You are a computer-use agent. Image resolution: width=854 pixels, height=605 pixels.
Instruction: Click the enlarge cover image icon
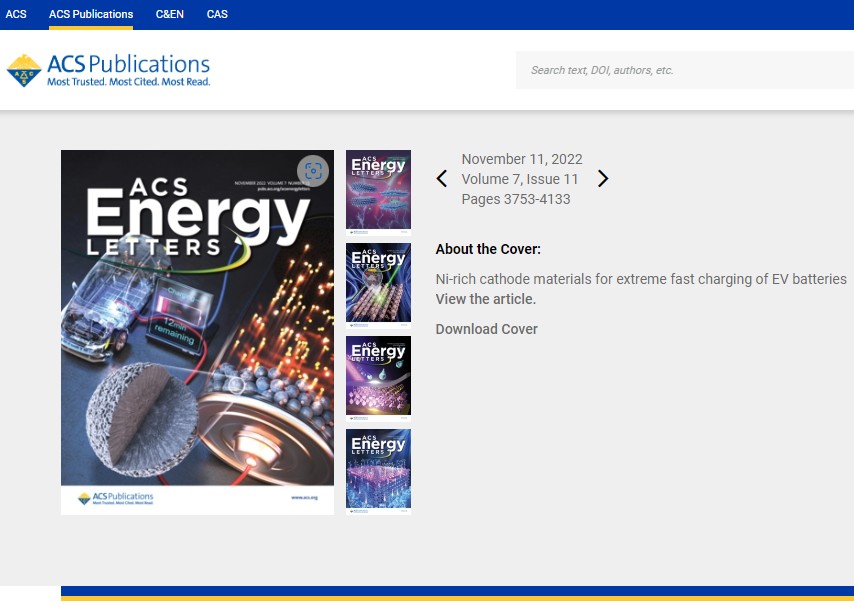313,171
